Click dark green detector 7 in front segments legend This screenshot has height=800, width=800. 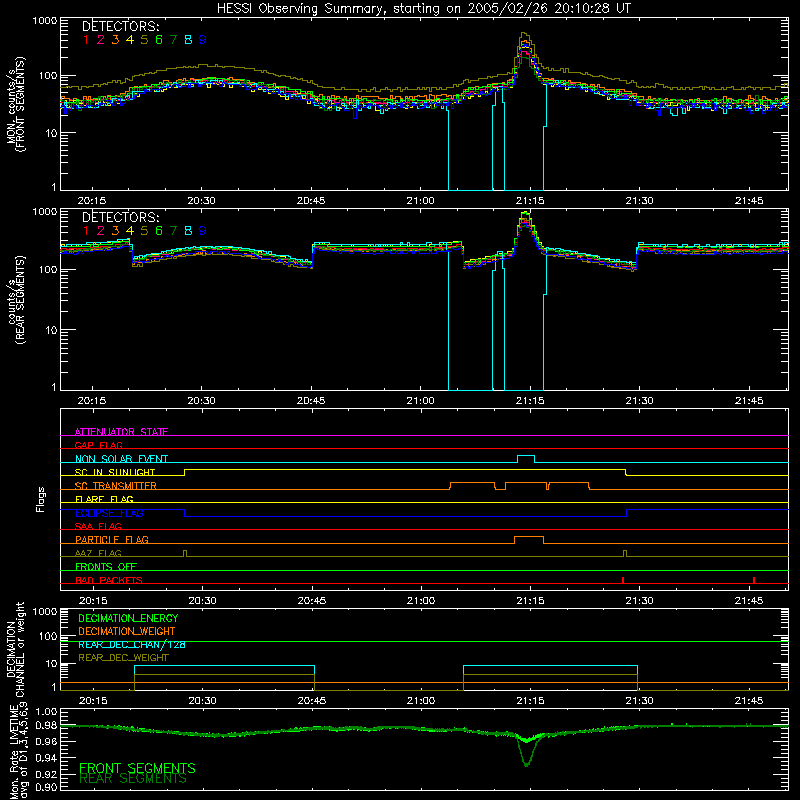173,40
